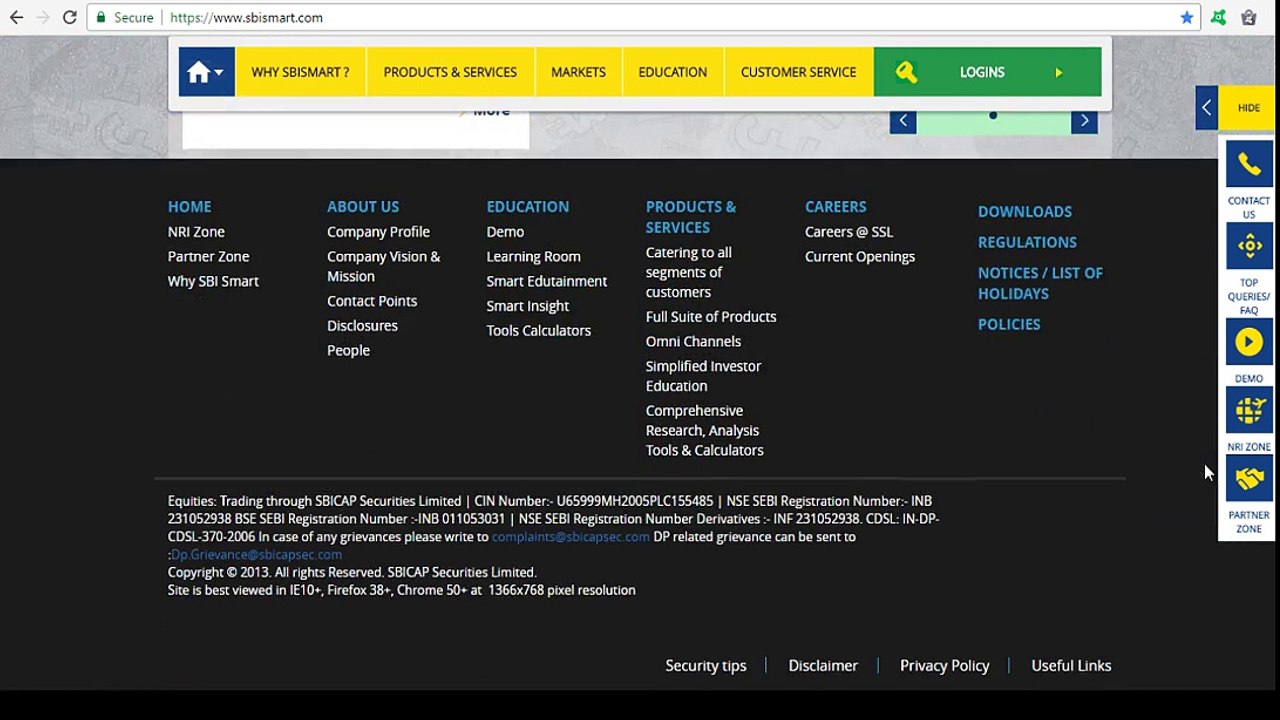
Task: Open Disclosures link
Action: [x=362, y=326]
